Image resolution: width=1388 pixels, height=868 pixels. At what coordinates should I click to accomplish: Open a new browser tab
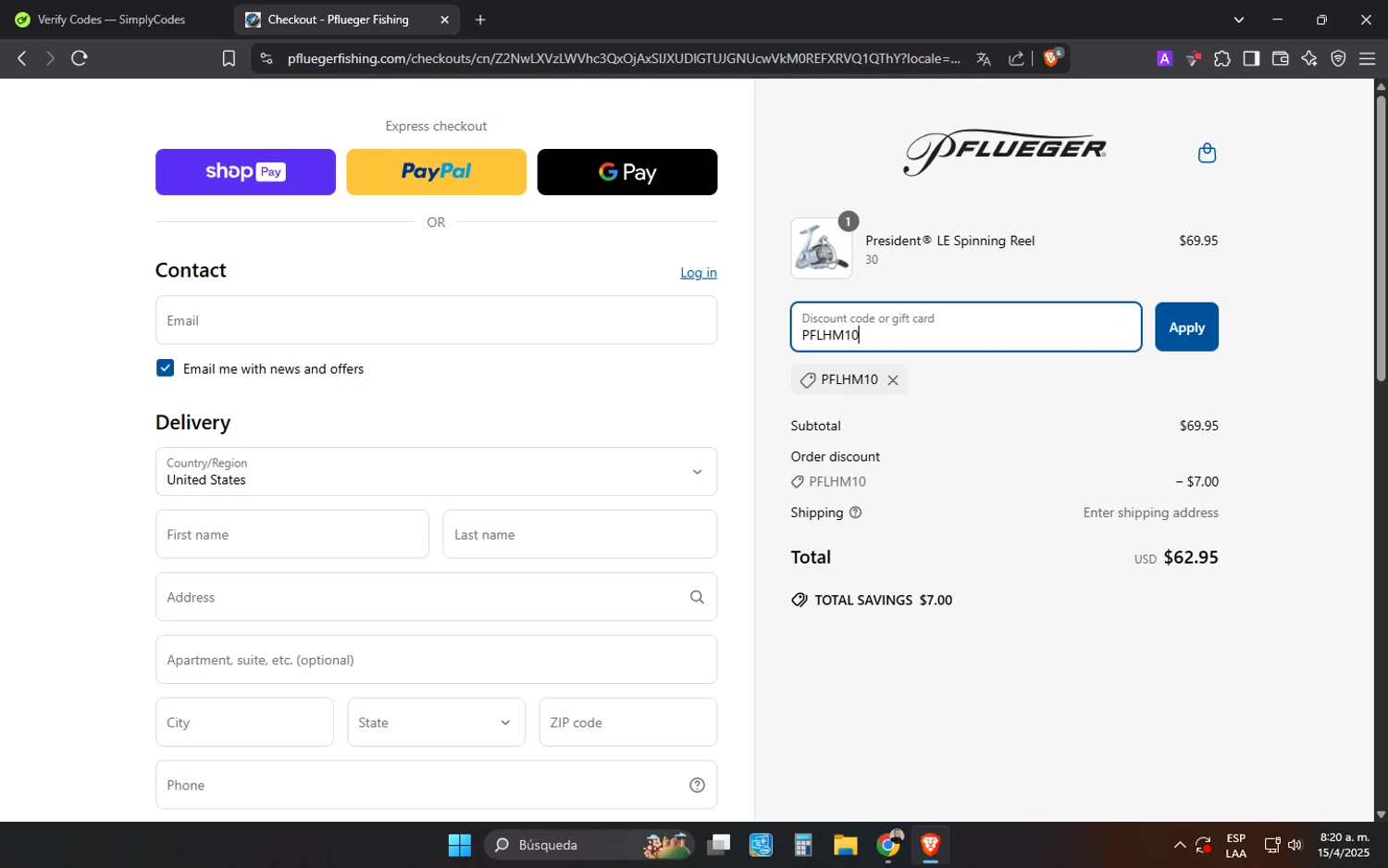pyautogui.click(x=480, y=19)
